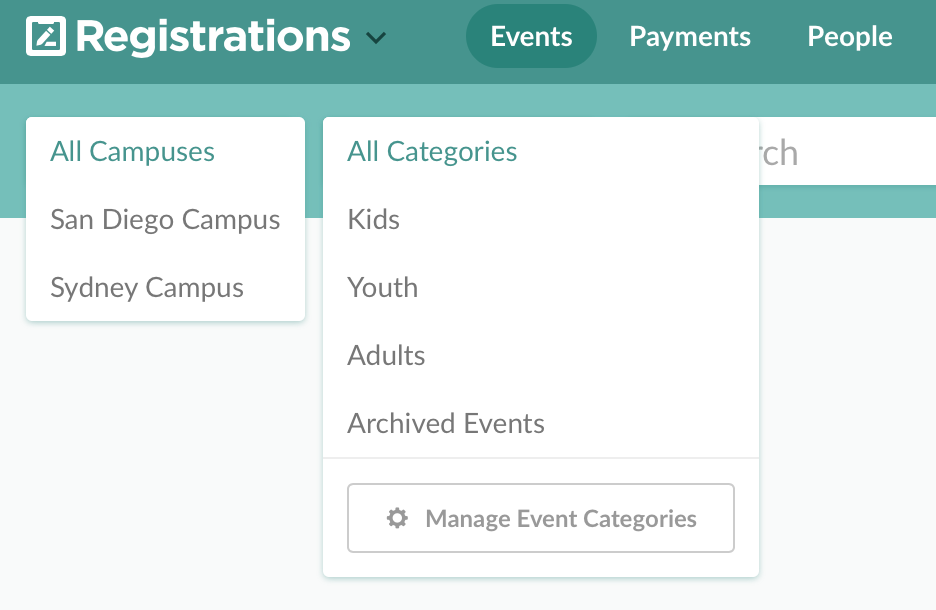Select All Categories filter option
The width and height of the screenshot is (936, 610).
[432, 152]
